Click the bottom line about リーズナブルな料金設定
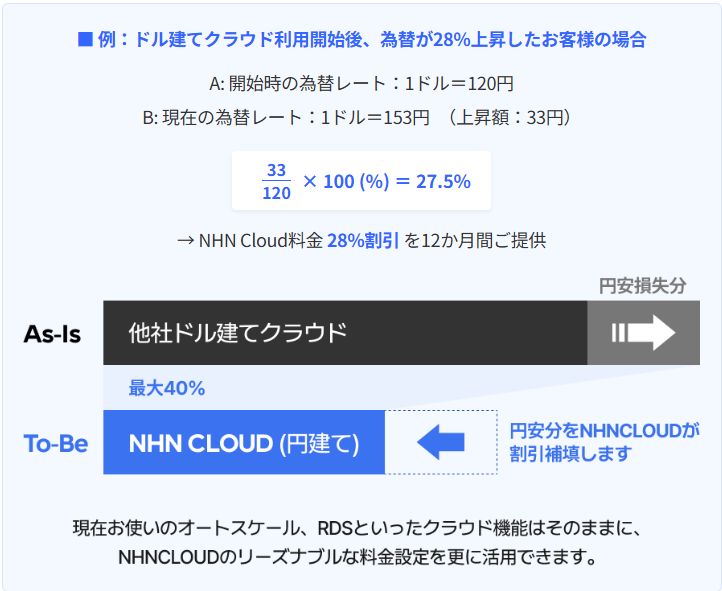 pos(361,556)
